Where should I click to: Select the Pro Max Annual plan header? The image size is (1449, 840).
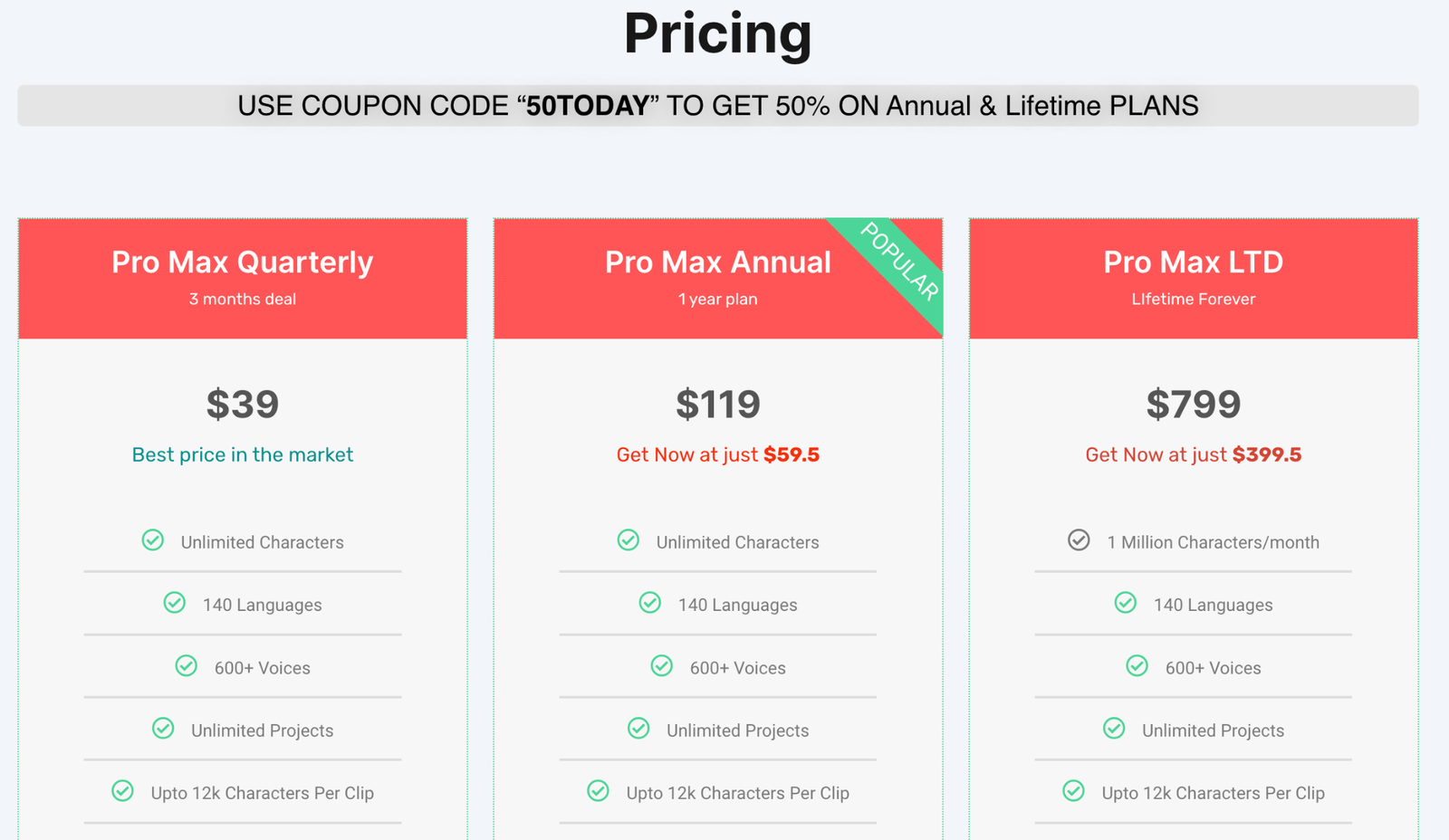pyautogui.click(x=718, y=279)
